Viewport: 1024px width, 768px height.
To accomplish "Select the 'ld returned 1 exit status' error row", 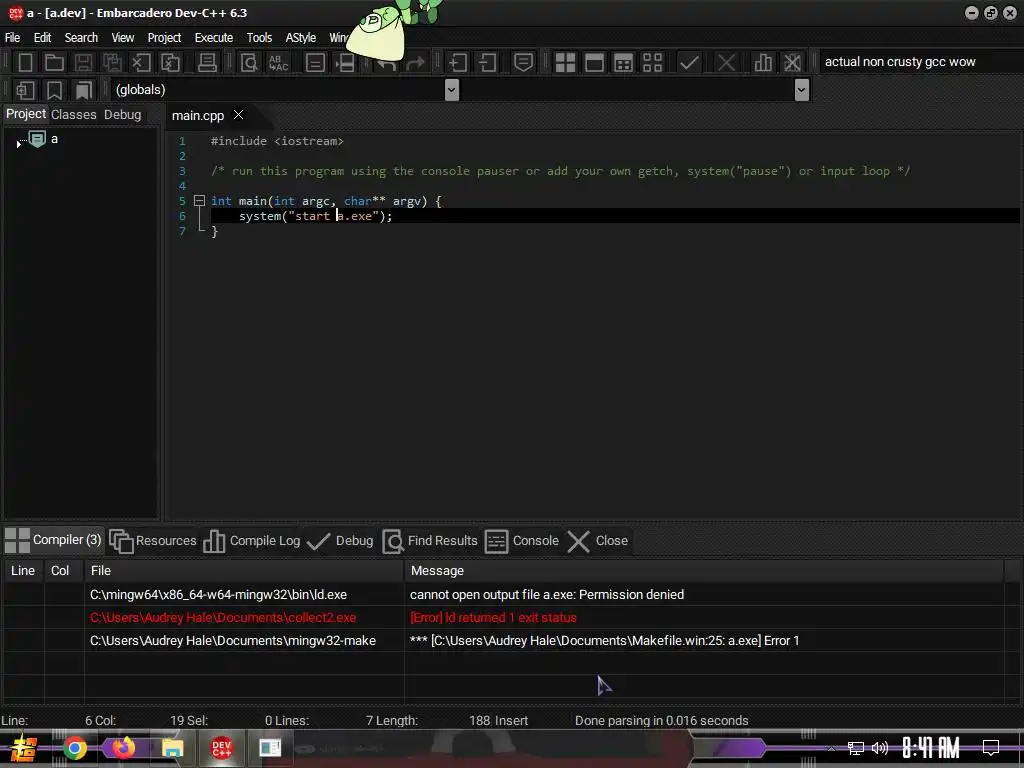I will pos(503,618).
